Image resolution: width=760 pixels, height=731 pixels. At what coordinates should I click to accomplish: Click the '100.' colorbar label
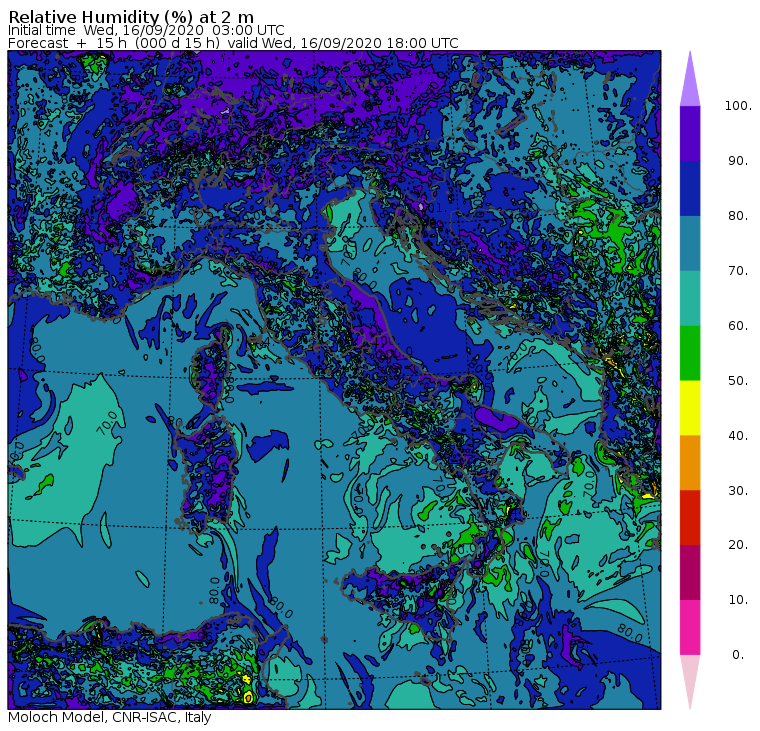(x=738, y=106)
